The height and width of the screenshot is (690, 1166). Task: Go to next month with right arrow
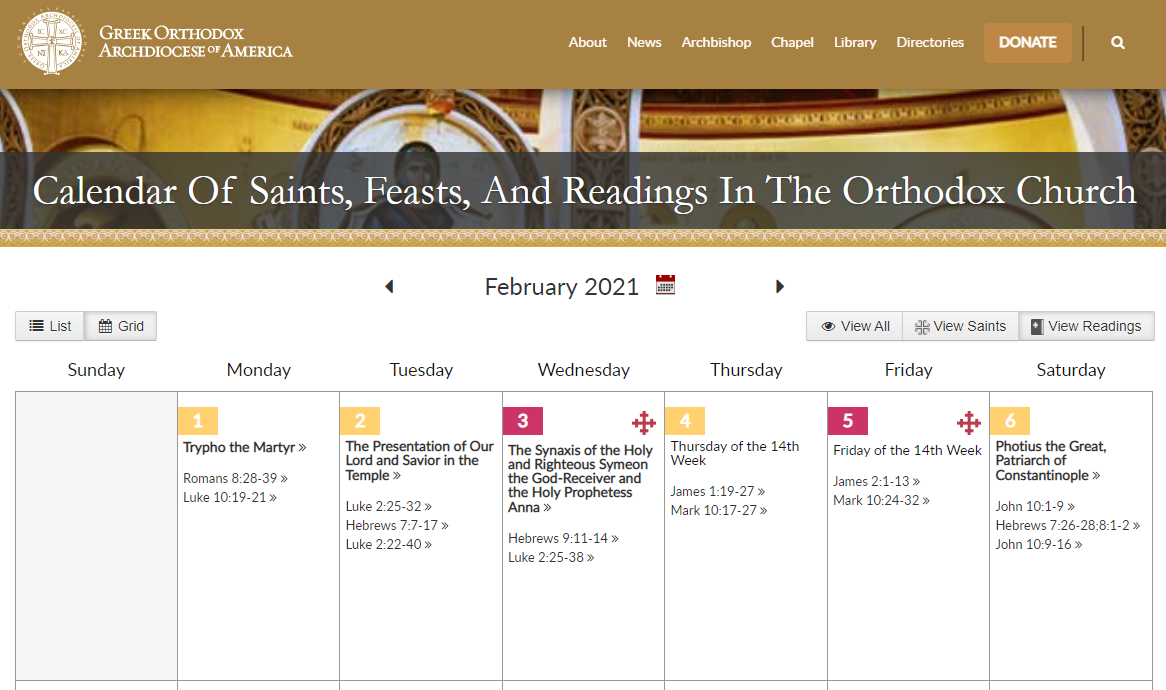tap(779, 286)
